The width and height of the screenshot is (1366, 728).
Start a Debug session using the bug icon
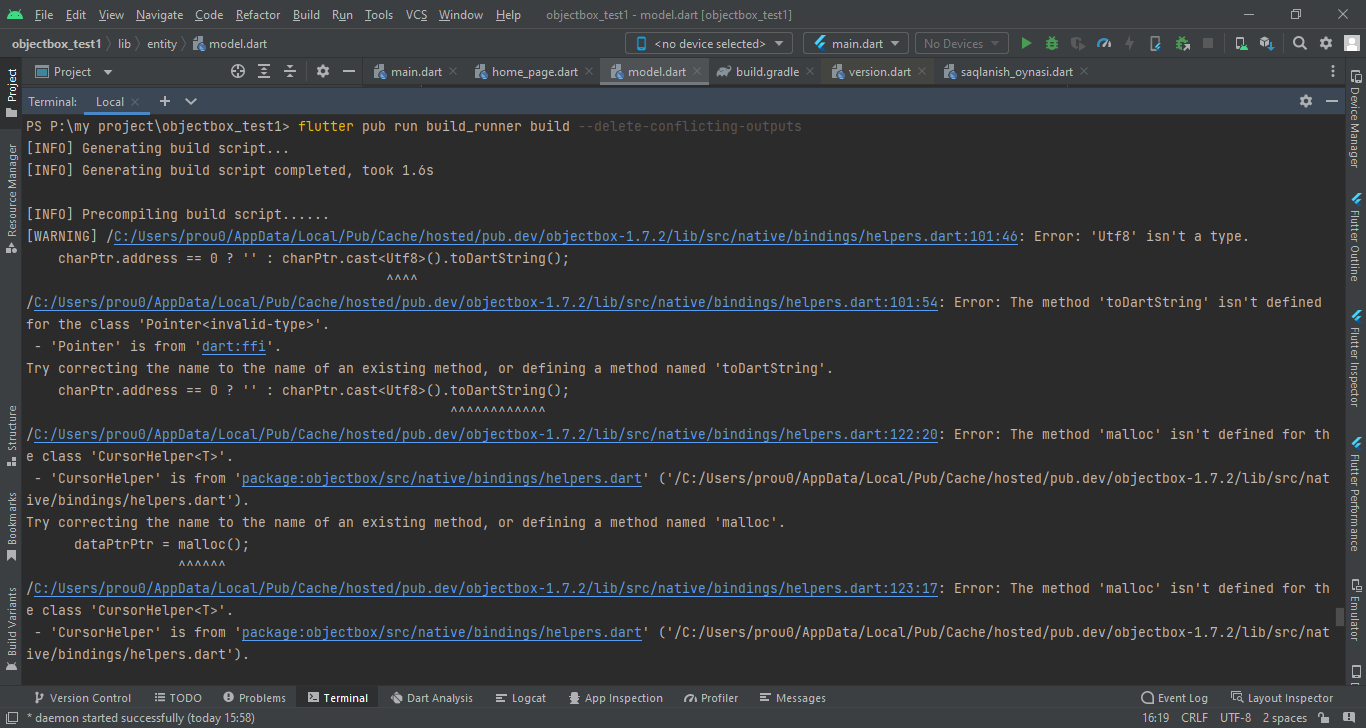coord(1051,43)
